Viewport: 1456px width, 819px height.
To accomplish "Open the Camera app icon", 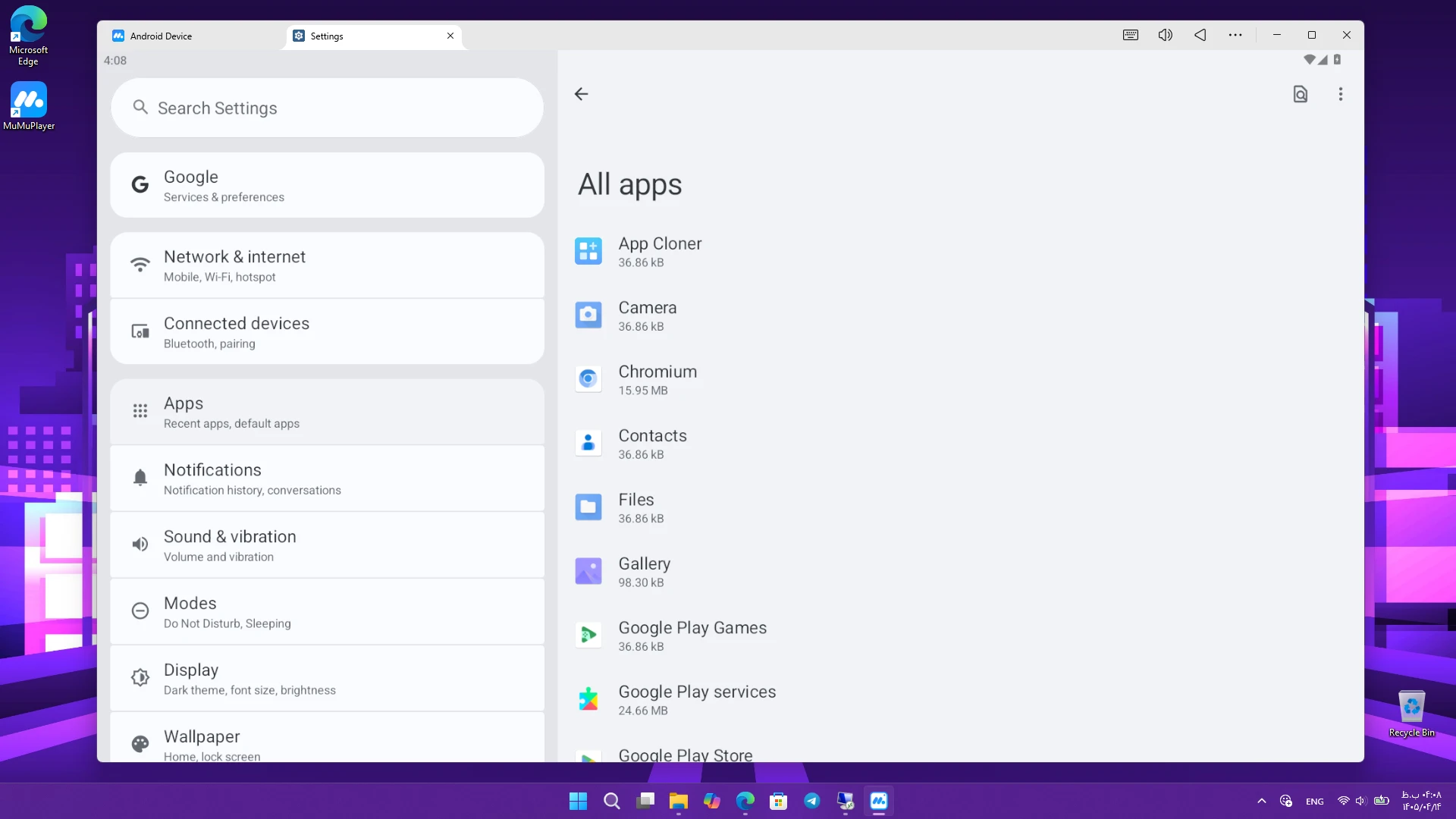I will (588, 315).
